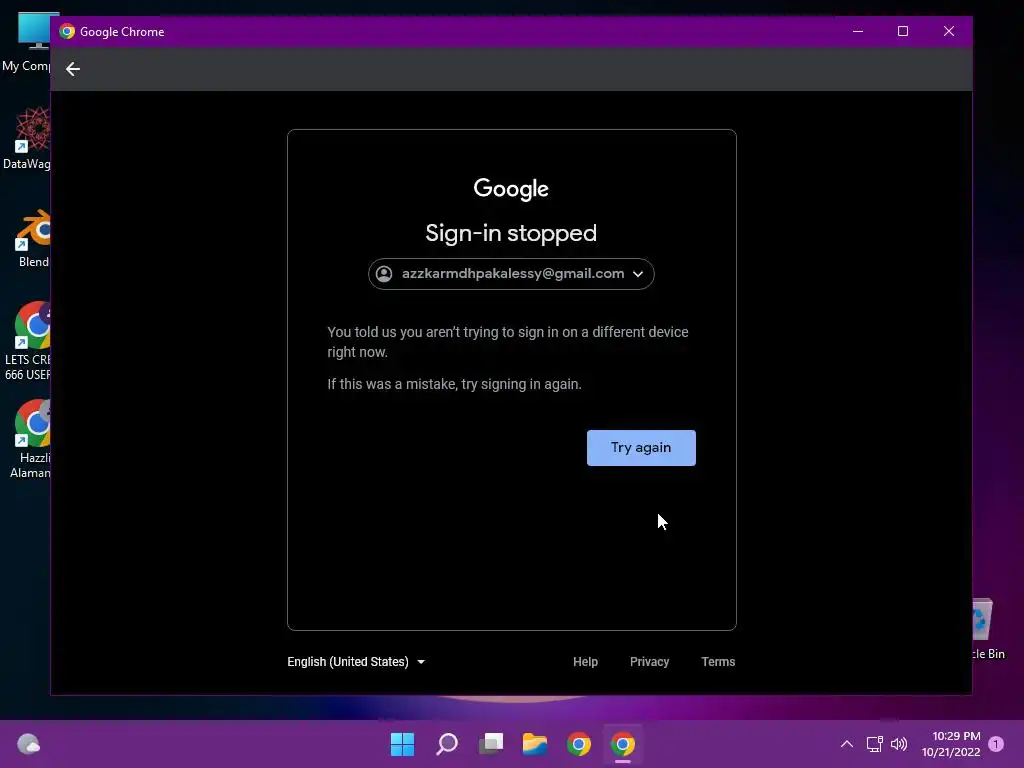Click the Chrome logo in the window title bar
This screenshot has height=768, width=1024.
[x=67, y=31]
